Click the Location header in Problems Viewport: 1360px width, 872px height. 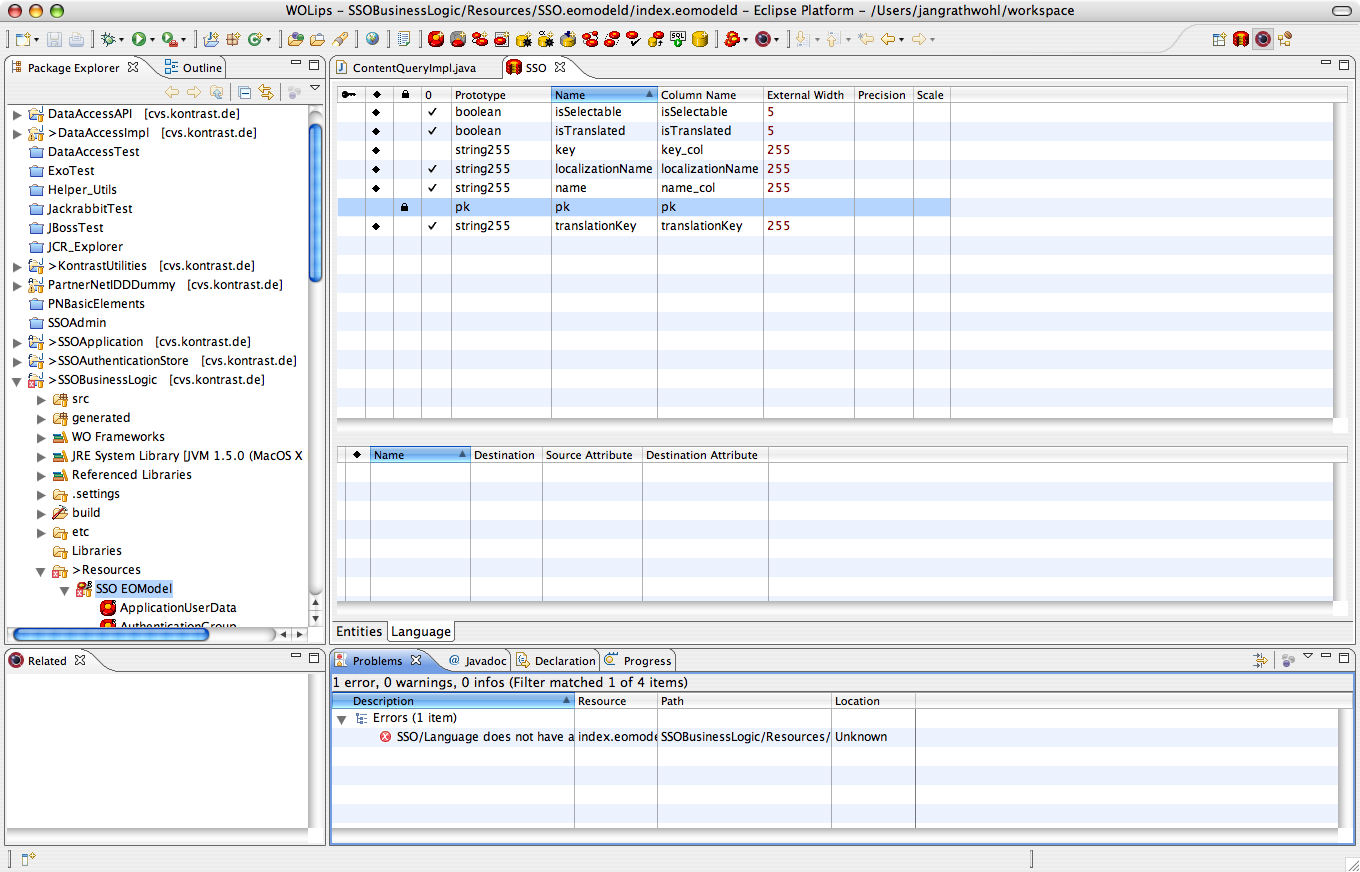coord(873,701)
